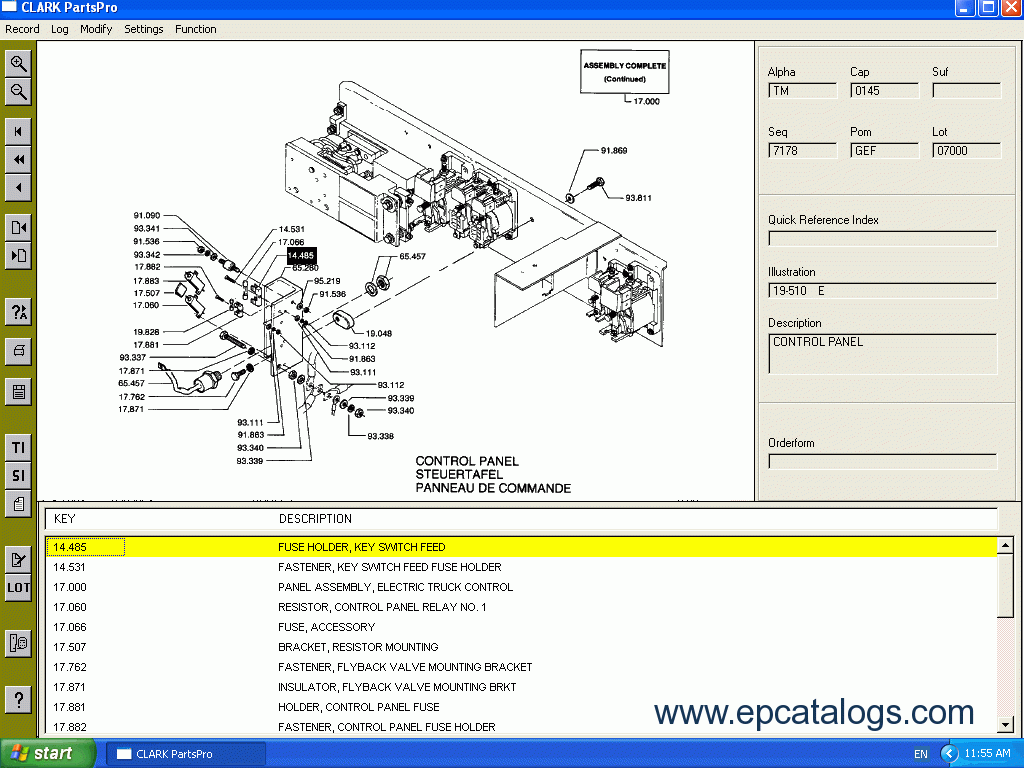The image size is (1024, 768).
Task: Select row 17.000 PANEL ASSEMBLY in parts list
Action: pos(395,587)
